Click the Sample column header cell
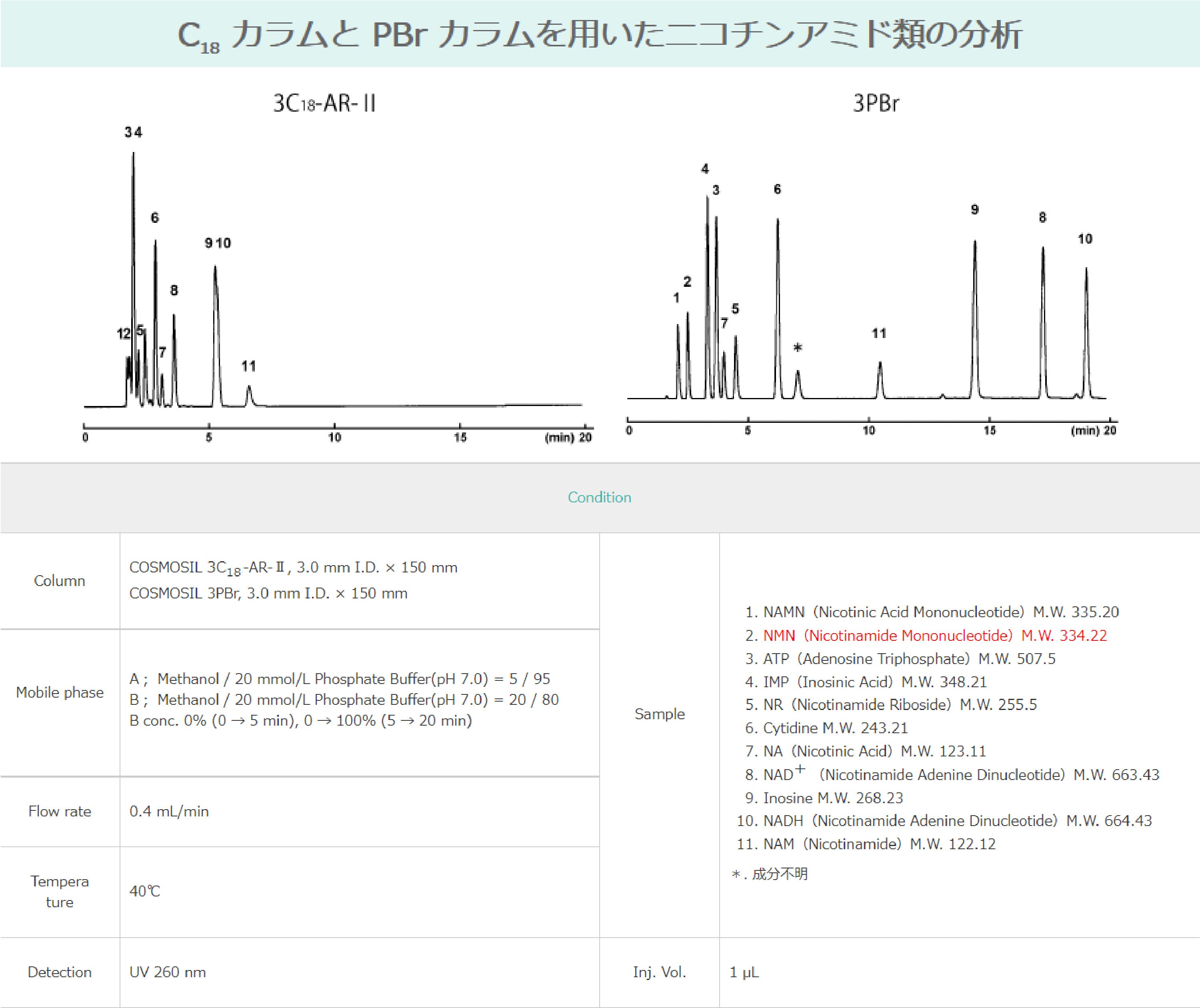Image resolution: width=1200 pixels, height=1008 pixels. coord(659,714)
